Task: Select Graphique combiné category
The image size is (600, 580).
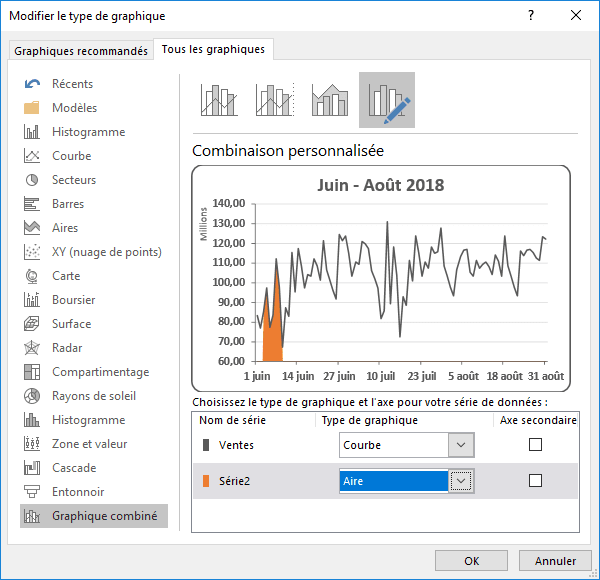Action: [x=94, y=516]
